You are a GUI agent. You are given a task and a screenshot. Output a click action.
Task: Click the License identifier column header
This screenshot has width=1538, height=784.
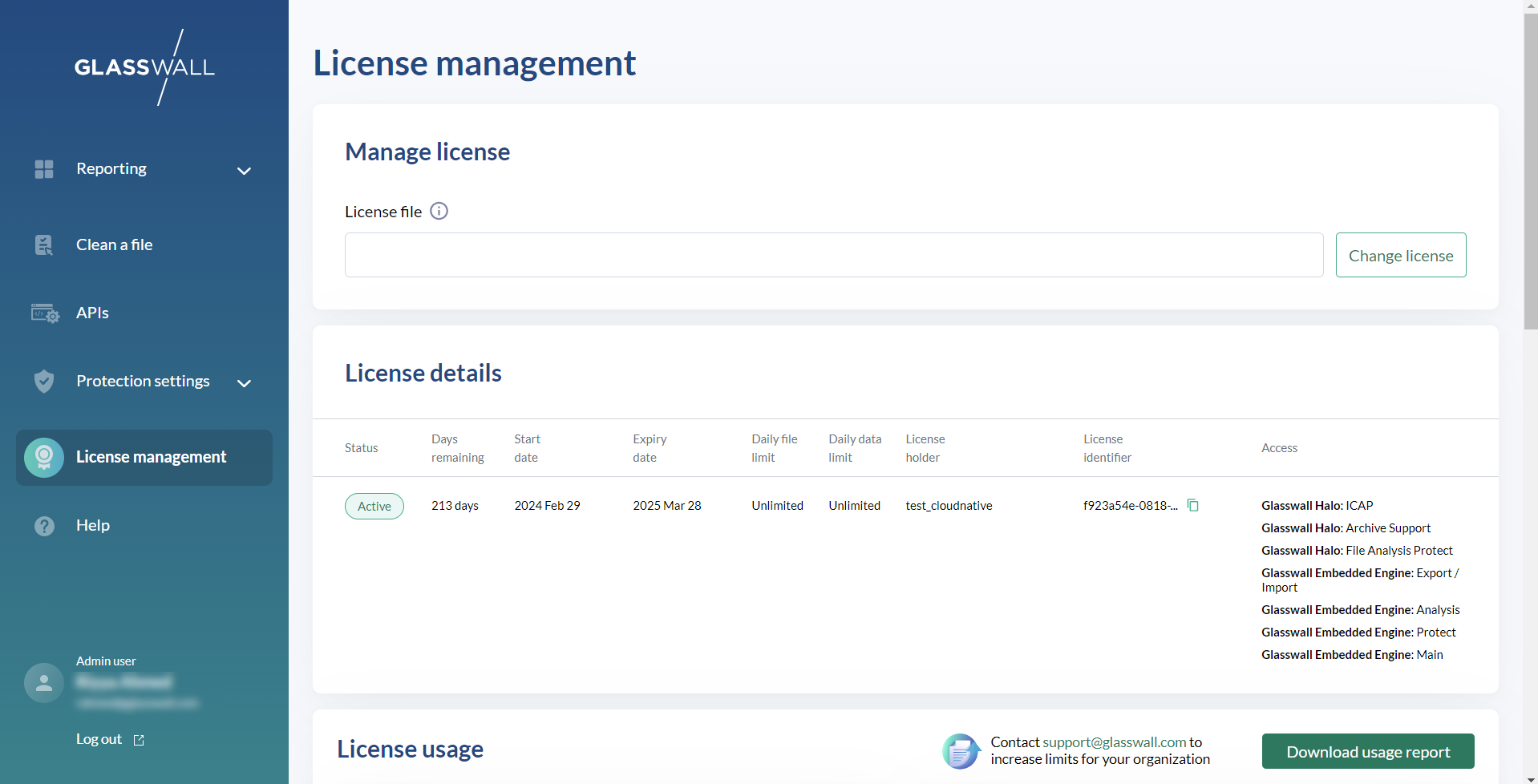tap(1107, 448)
